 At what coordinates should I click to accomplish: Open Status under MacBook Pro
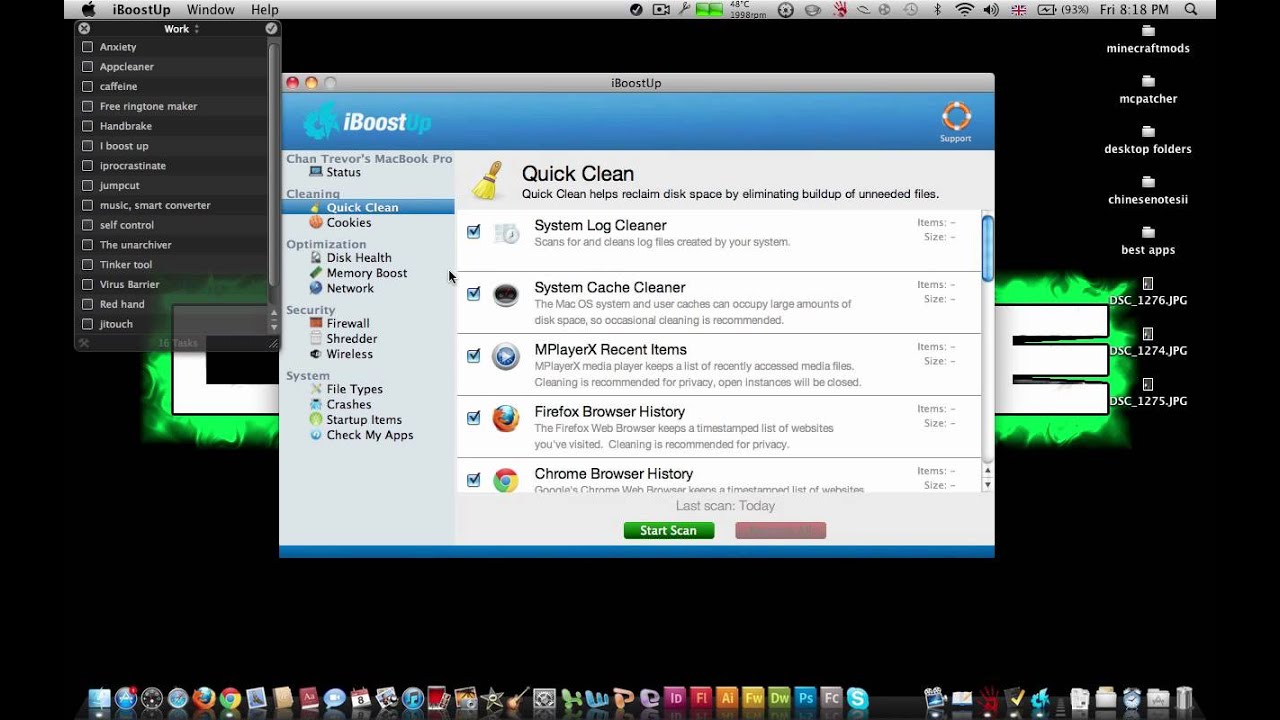point(343,172)
